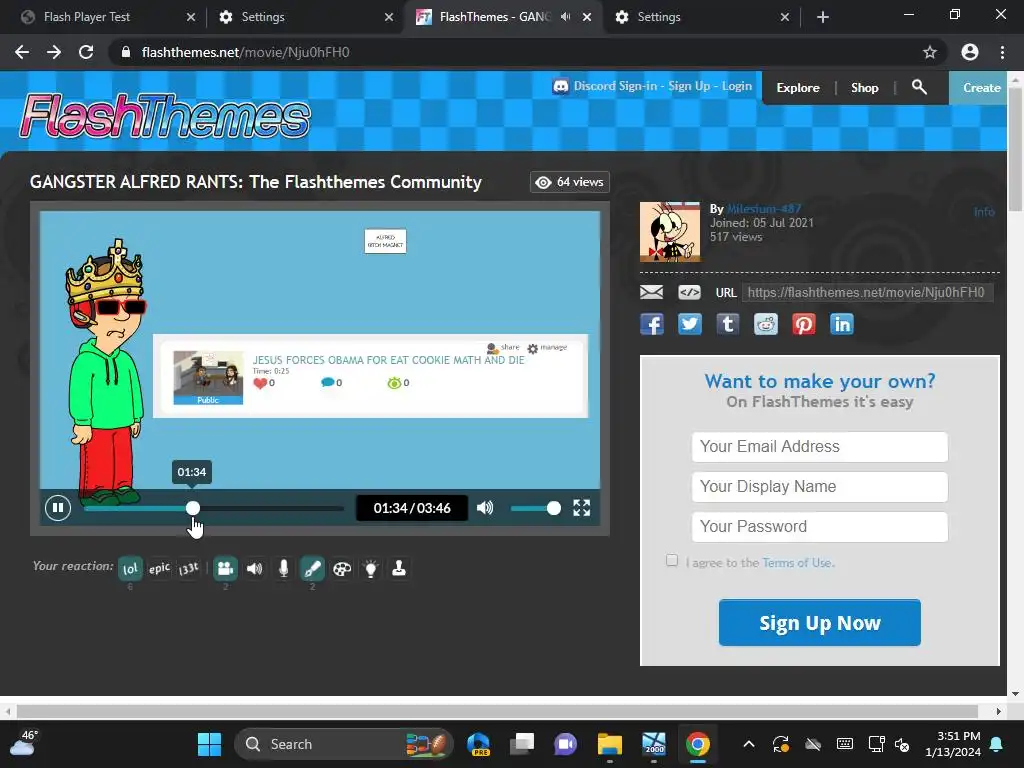Click the video volume slider knob
The width and height of the screenshot is (1024, 768).
(553, 508)
